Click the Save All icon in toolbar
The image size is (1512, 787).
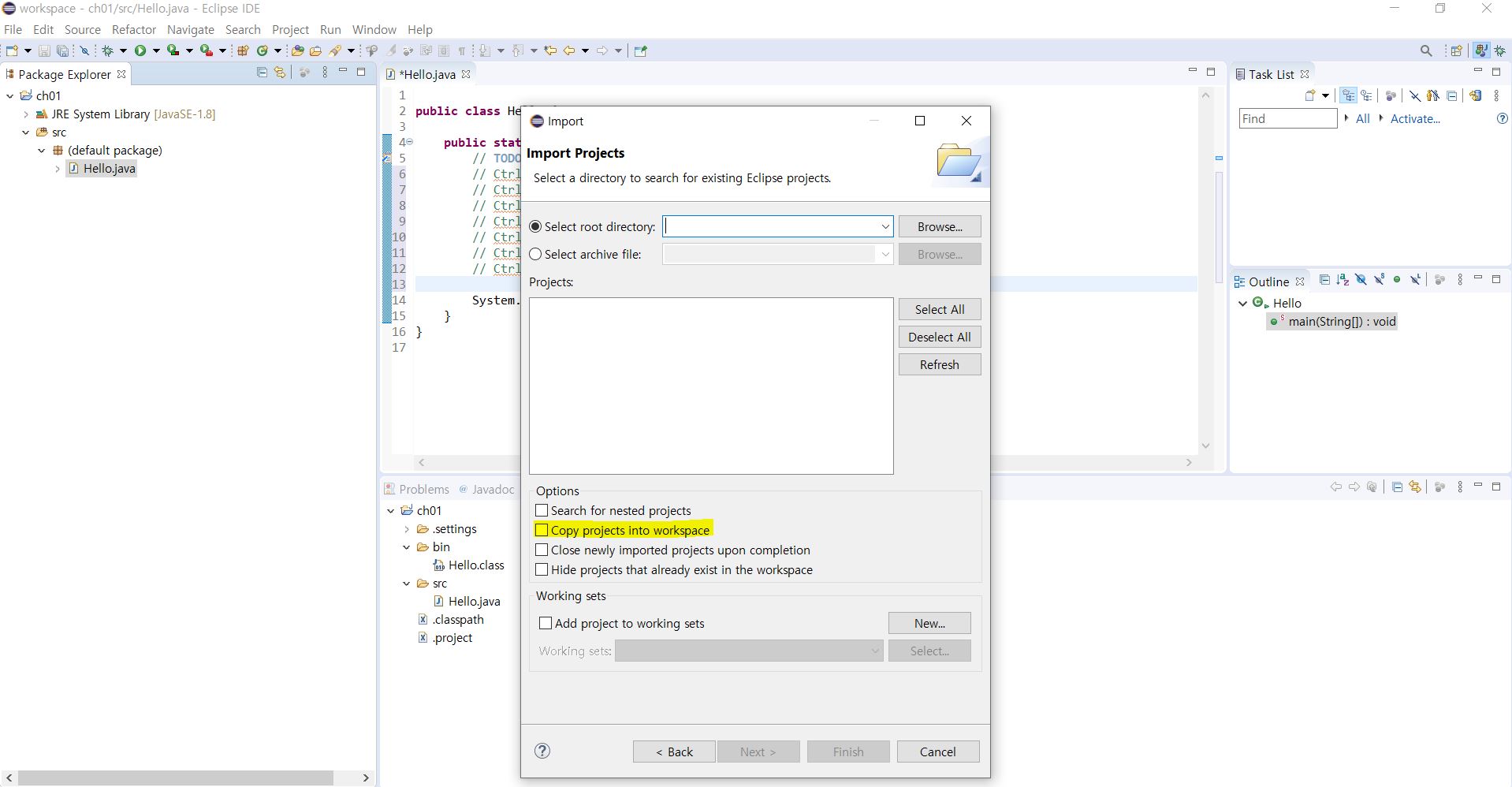pyautogui.click(x=62, y=50)
